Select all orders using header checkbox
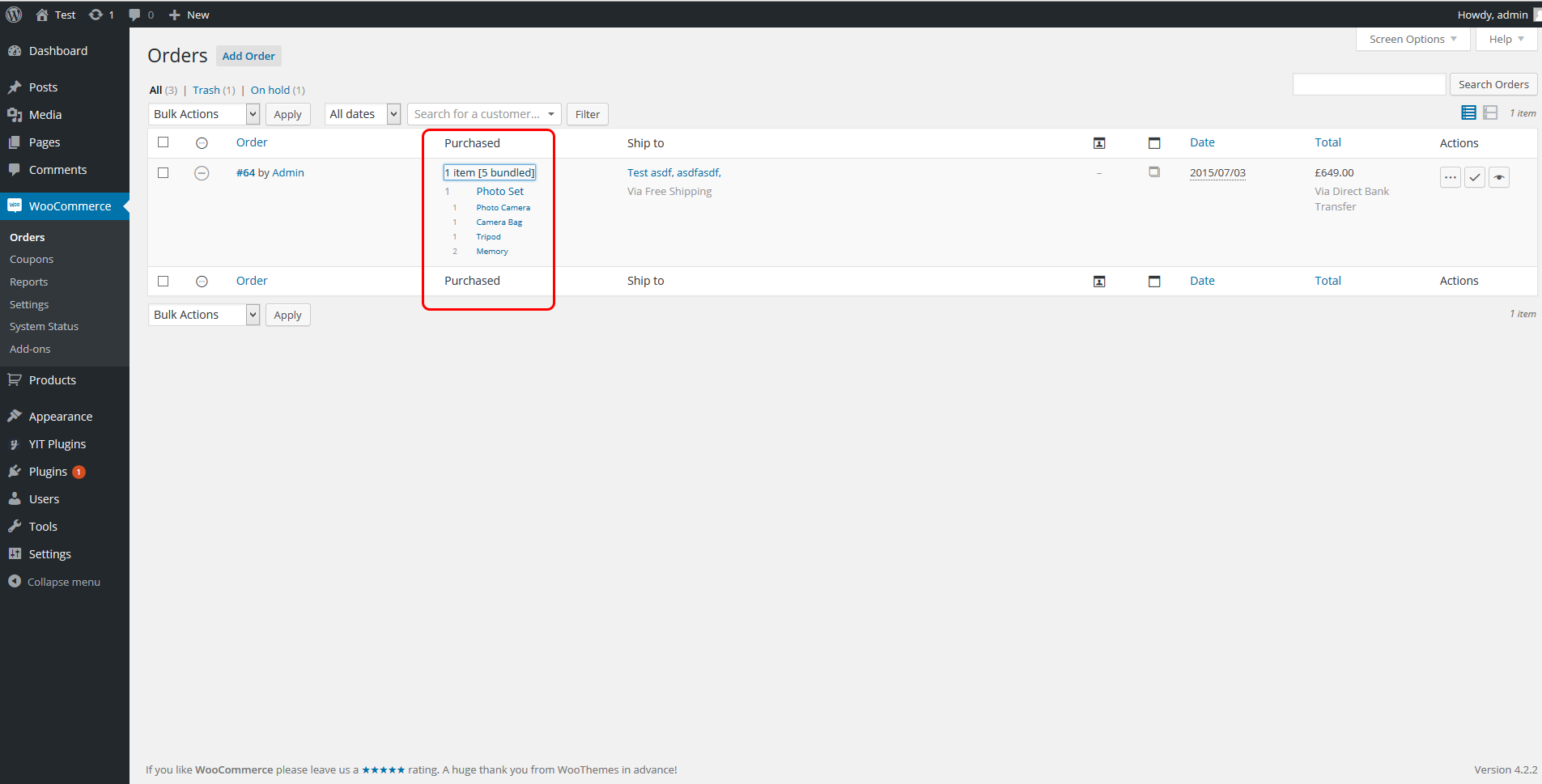This screenshot has width=1542, height=784. tap(164, 142)
